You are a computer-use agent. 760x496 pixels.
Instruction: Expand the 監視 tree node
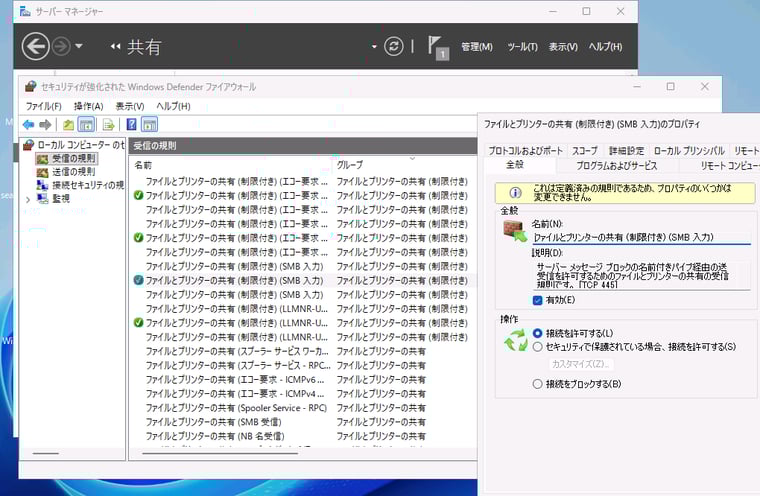click(28, 198)
